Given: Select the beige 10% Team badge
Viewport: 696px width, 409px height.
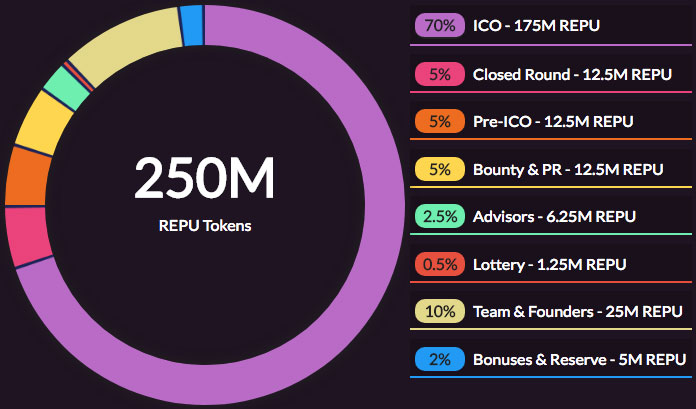Looking at the screenshot, I should [x=438, y=312].
